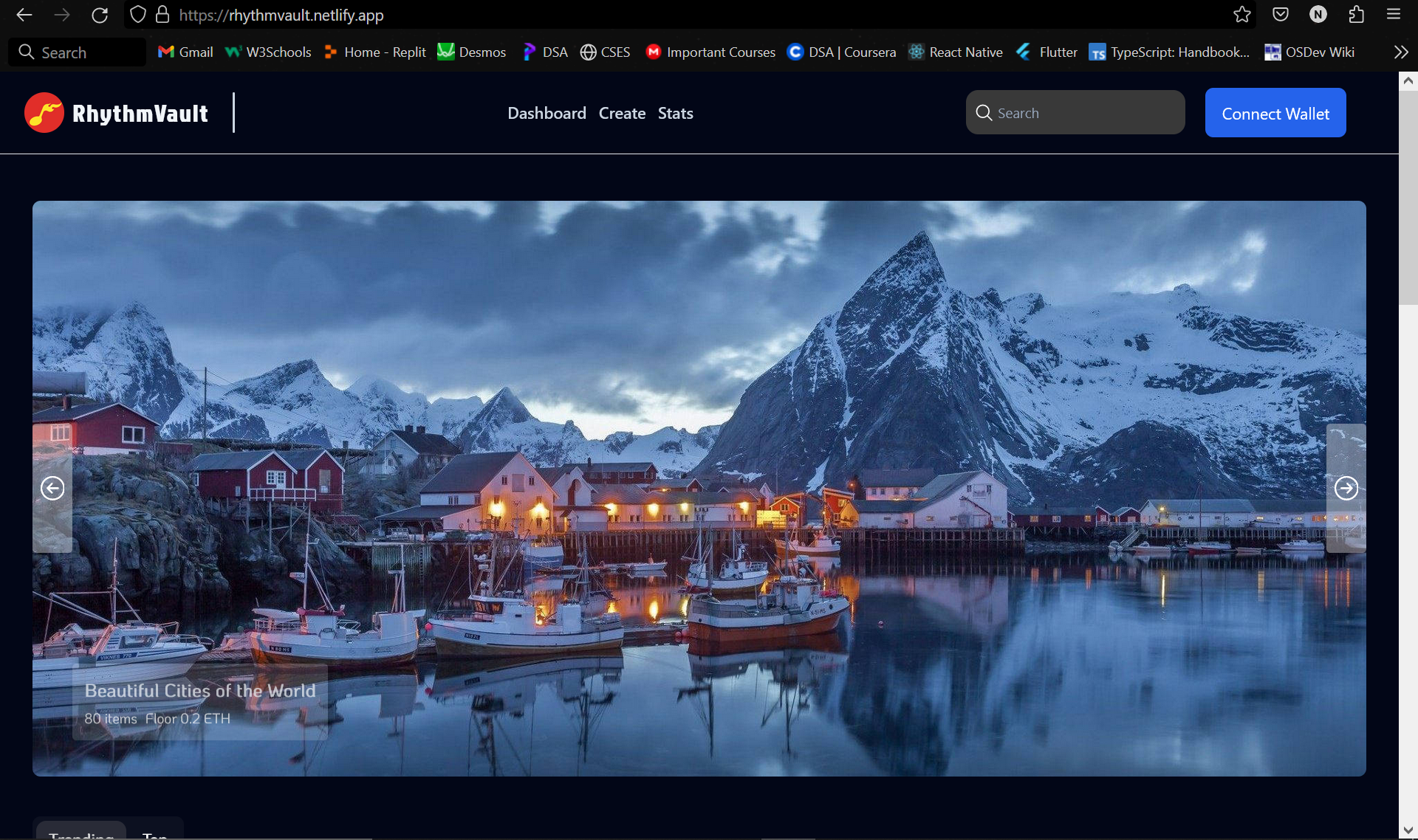The height and width of the screenshot is (840, 1418).
Task: Bookmark this page with star icon
Action: tap(1241, 15)
